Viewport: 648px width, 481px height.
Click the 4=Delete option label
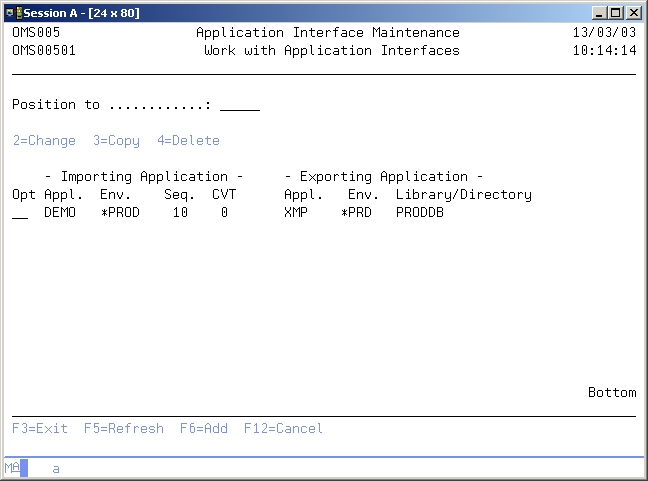pos(188,141)
